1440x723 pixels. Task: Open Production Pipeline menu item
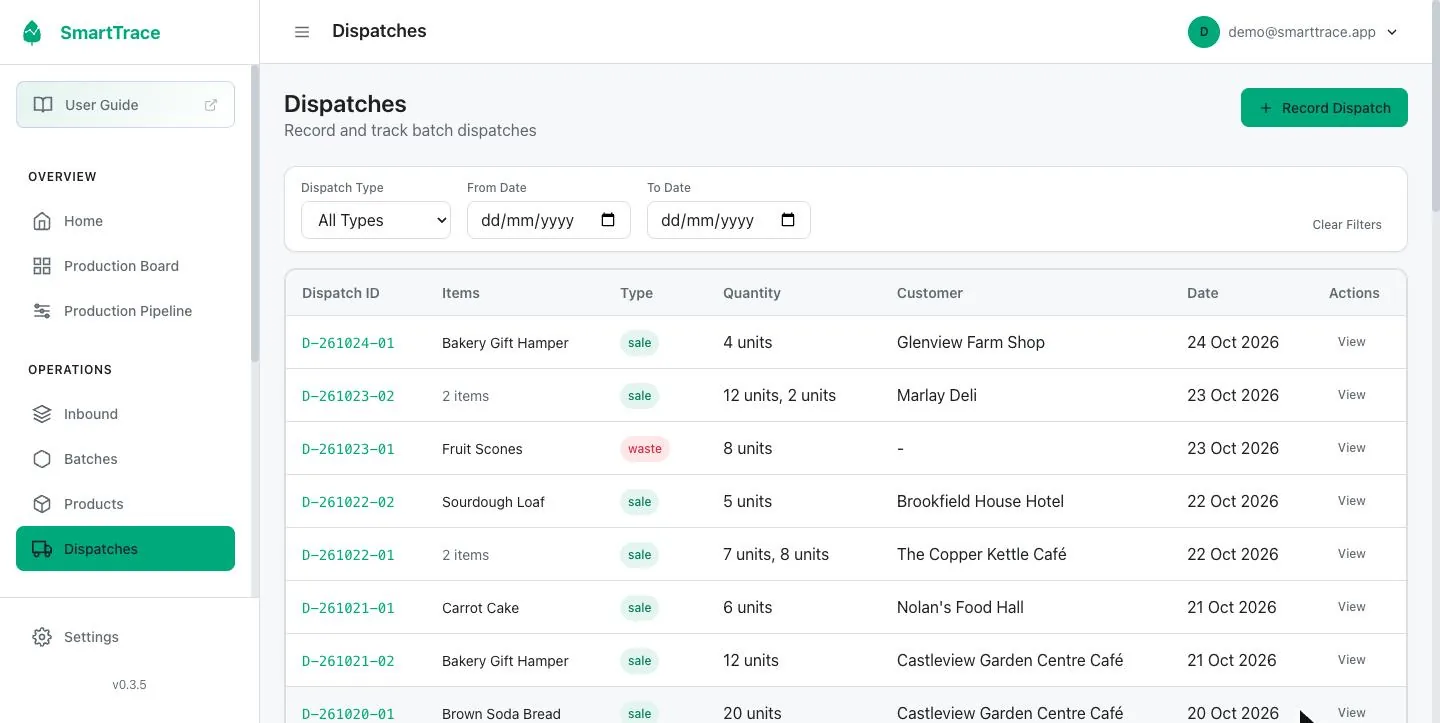coord(125,311)
